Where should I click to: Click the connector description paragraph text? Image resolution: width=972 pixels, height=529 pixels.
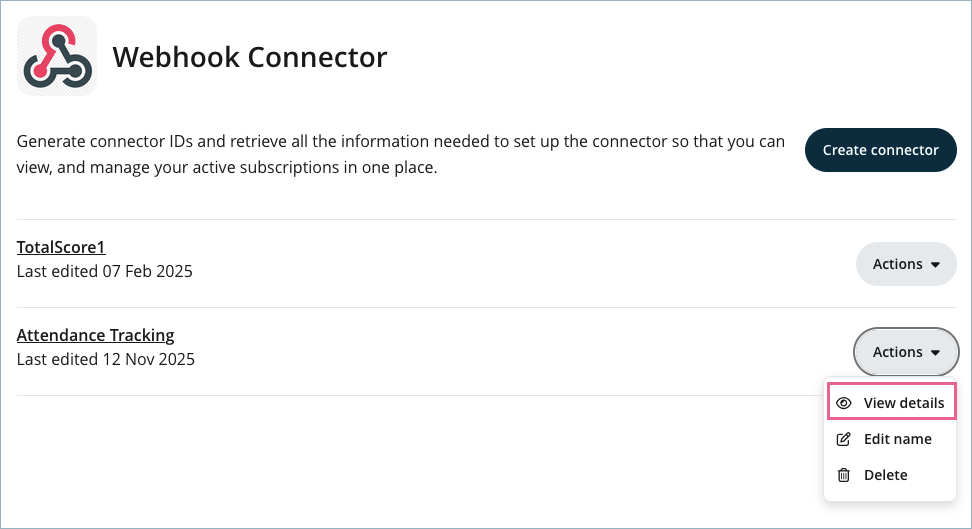coord(400,155)
